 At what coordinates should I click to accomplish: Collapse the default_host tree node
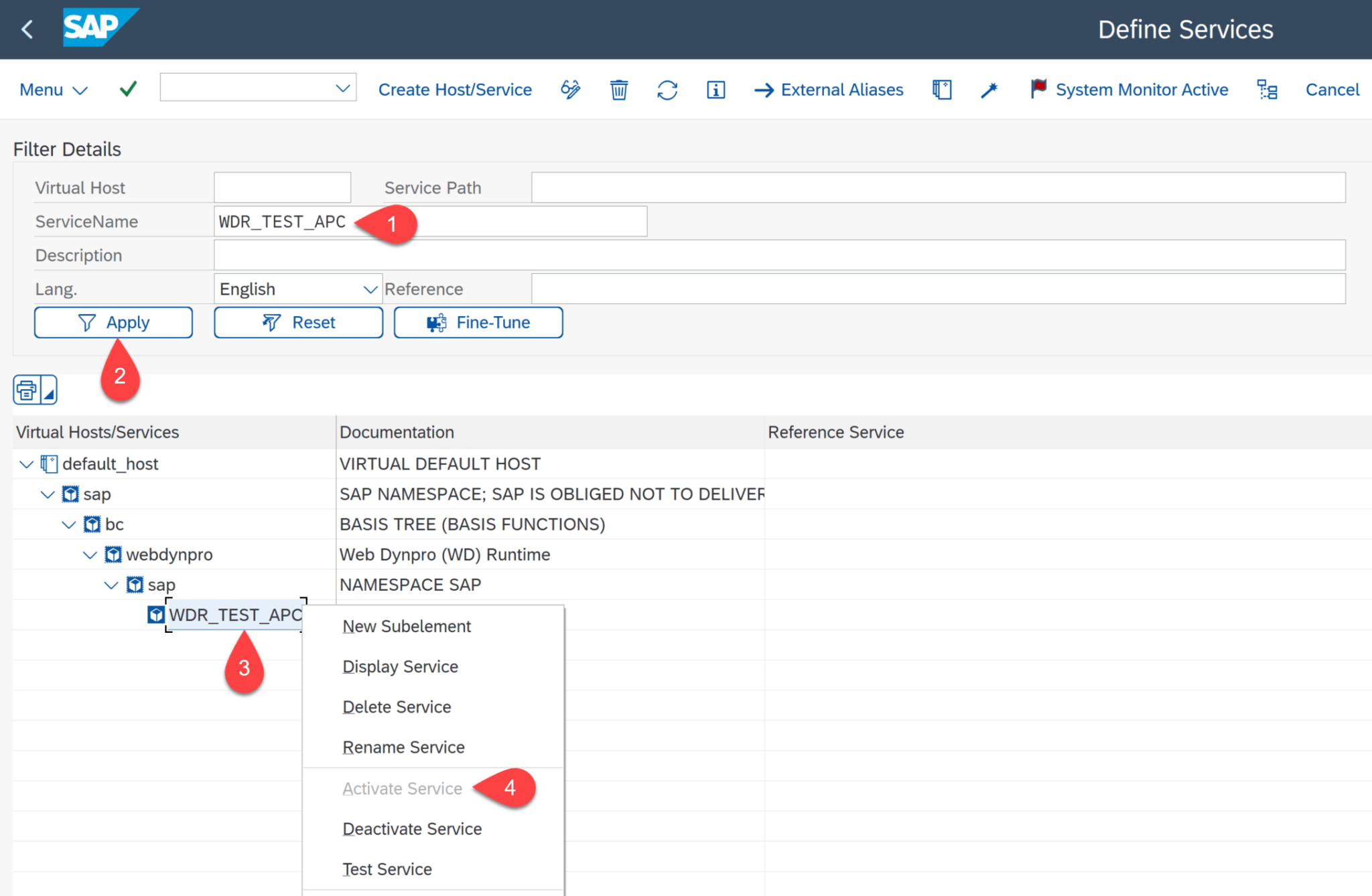[x=25, y=463]
